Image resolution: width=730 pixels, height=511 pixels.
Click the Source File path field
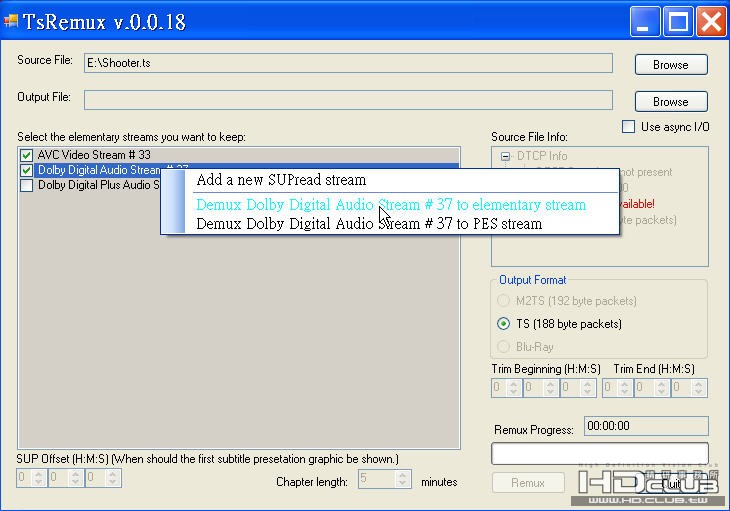348,63
